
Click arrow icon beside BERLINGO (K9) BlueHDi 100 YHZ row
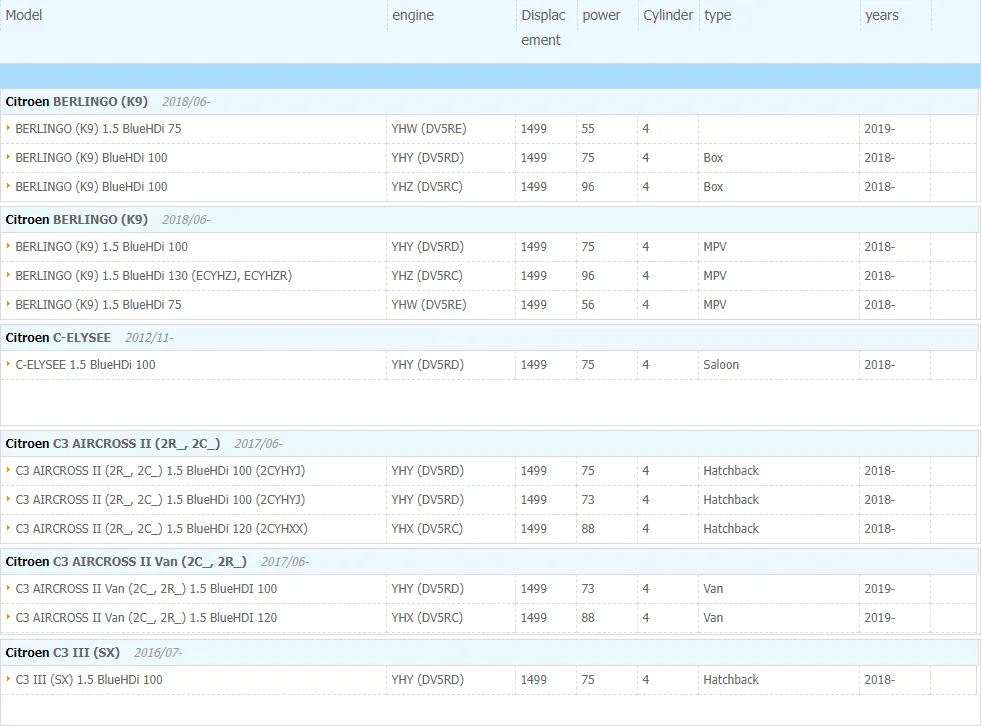click(8, 186)
